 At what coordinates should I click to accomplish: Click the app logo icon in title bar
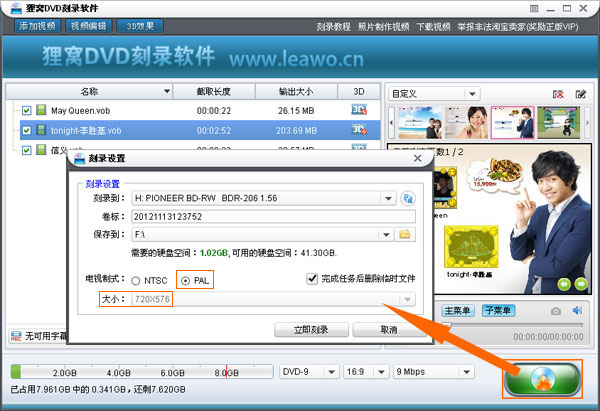click(x=16, y=8)
